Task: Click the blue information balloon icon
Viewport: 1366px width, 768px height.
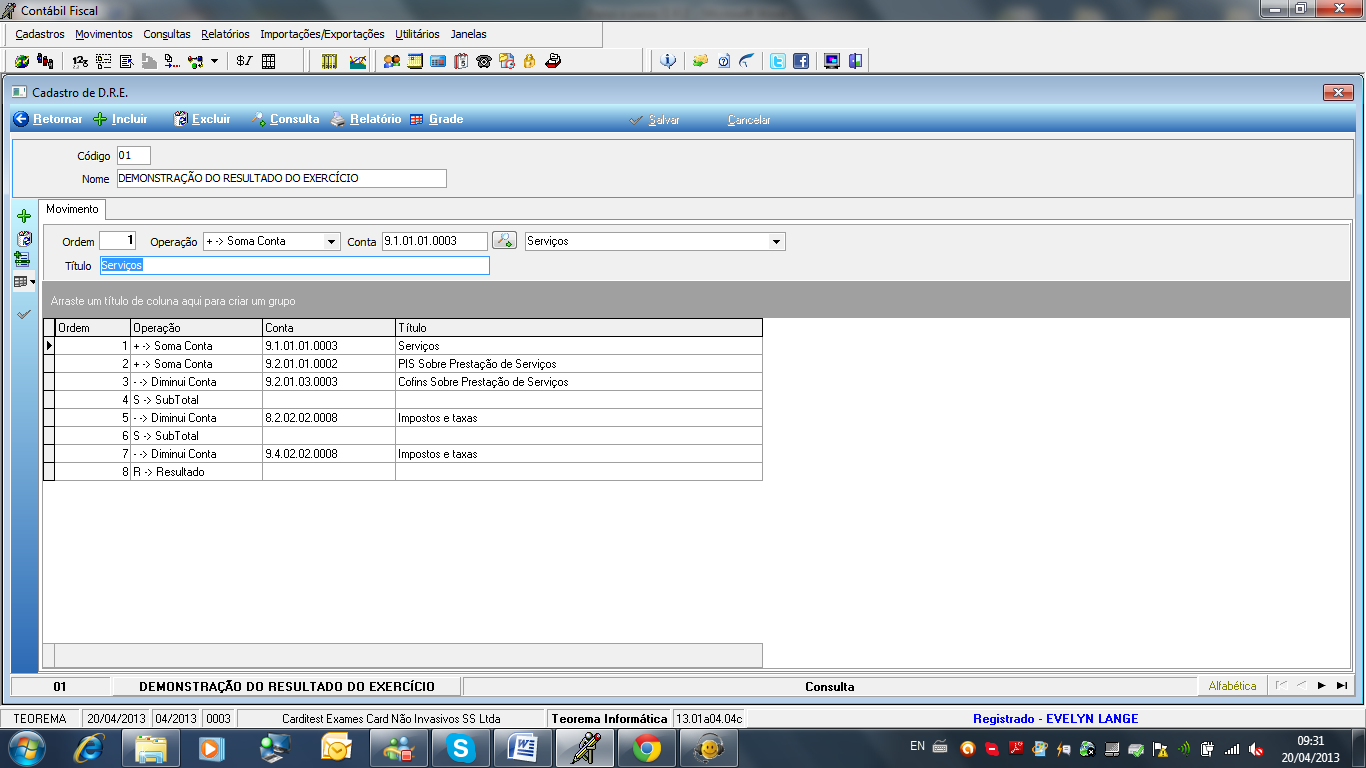Action: [669, 61]
